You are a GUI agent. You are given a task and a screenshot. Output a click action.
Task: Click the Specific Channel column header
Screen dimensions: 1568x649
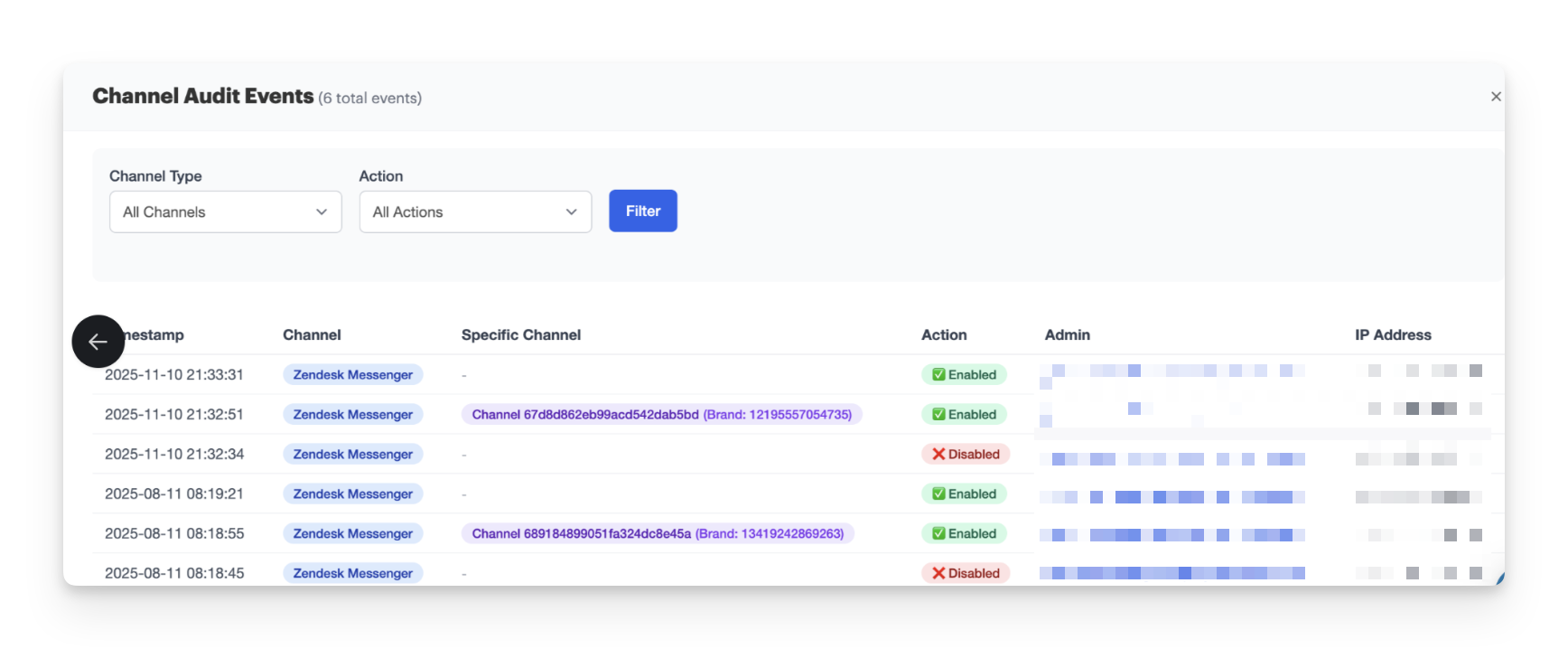[x=520, y=335]
